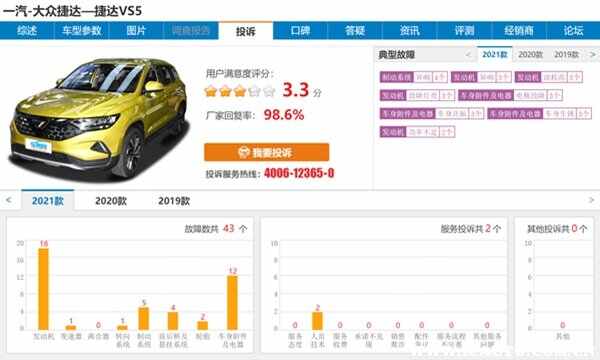
Task: Click the 制动系统 bar showing 5
Action: point(143,318)
